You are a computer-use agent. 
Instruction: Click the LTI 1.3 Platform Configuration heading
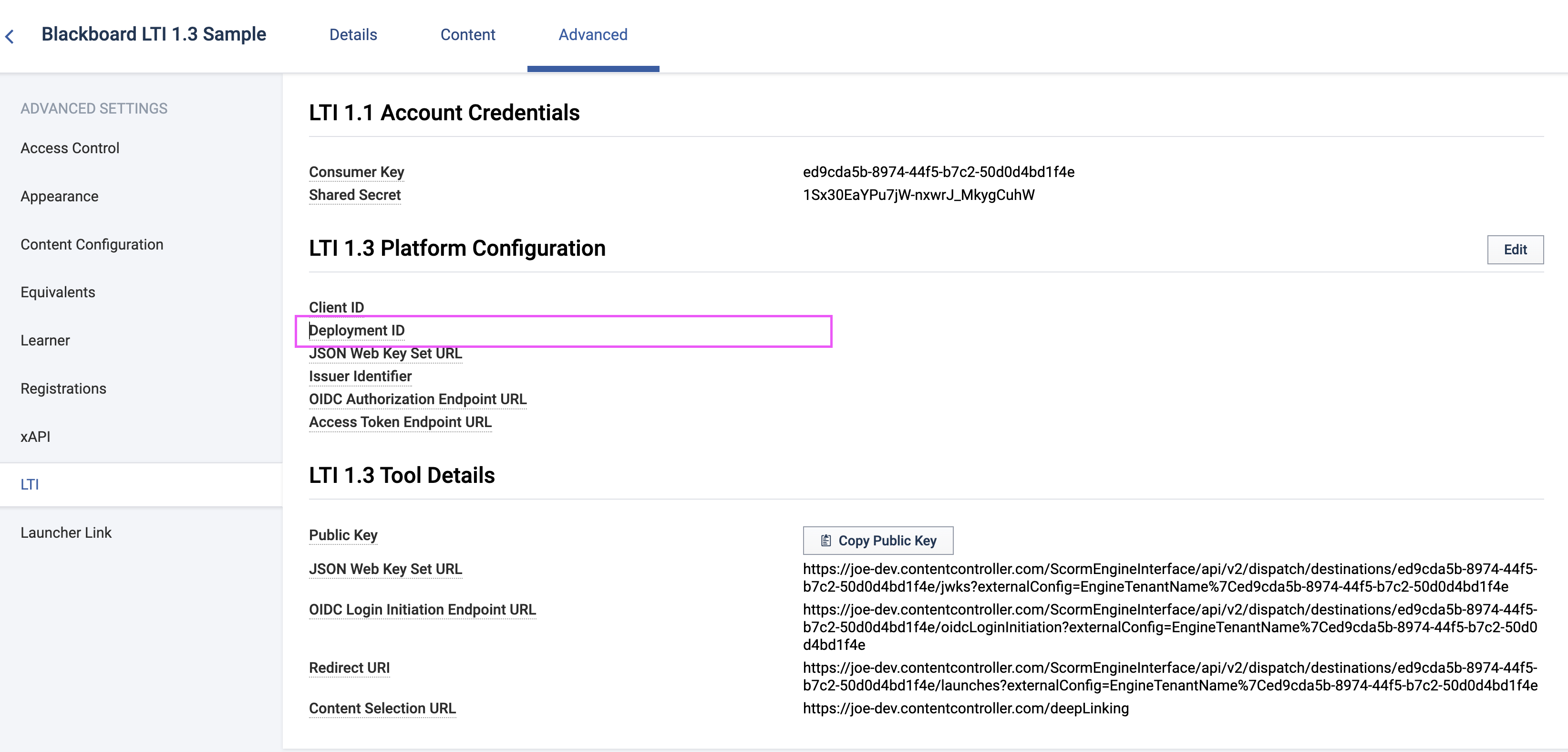(456, 249)
